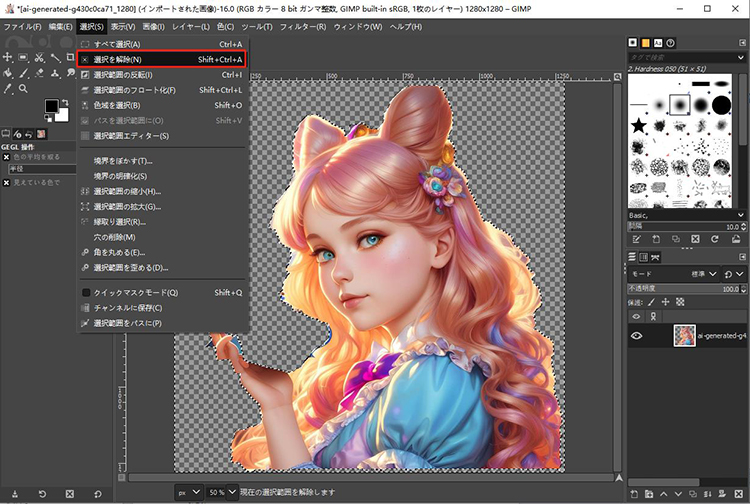The image size is (750, 504).
Task: Click the Create new brush icon
Action: click(x=656, y=239)
